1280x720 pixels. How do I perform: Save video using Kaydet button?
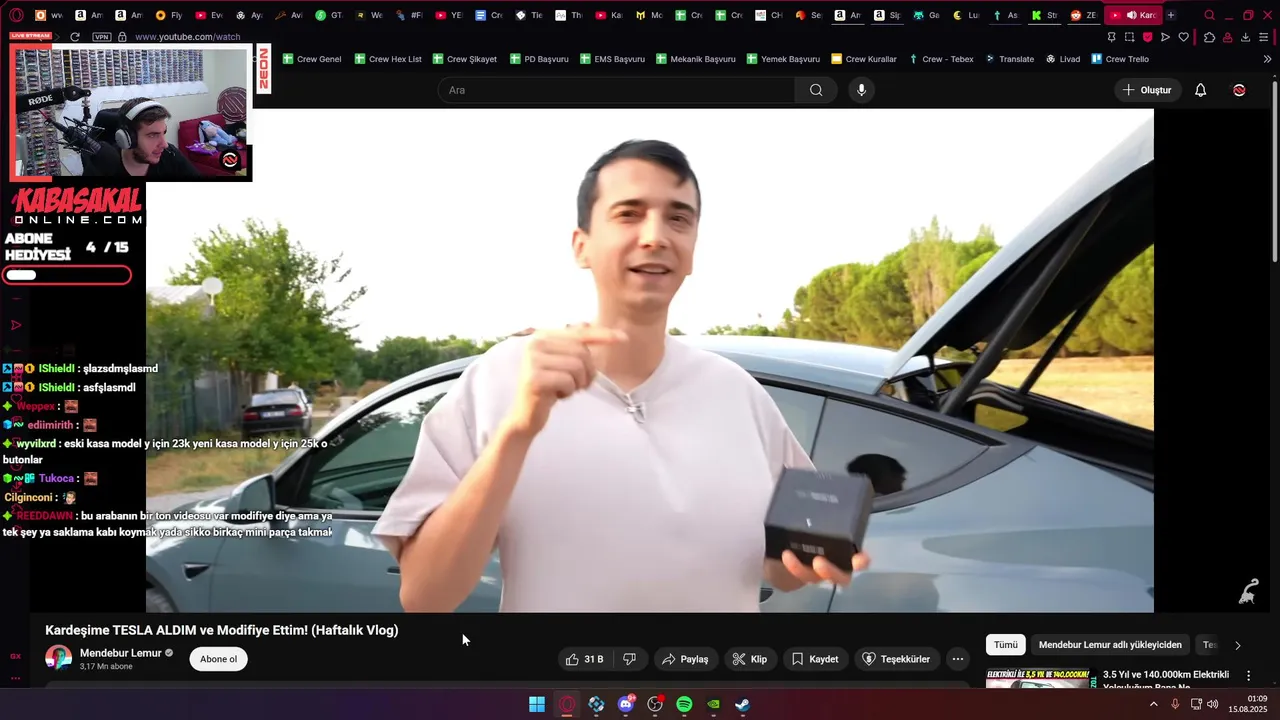pyautogui.click(x=815, y=659)
